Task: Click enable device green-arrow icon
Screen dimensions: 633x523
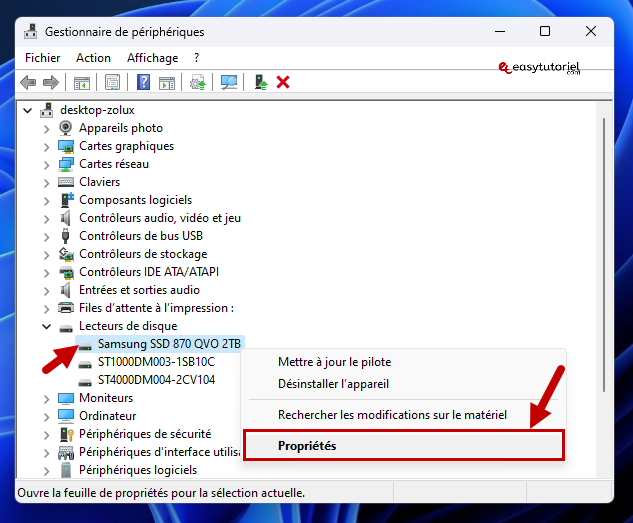Action: tap(261, 83)
